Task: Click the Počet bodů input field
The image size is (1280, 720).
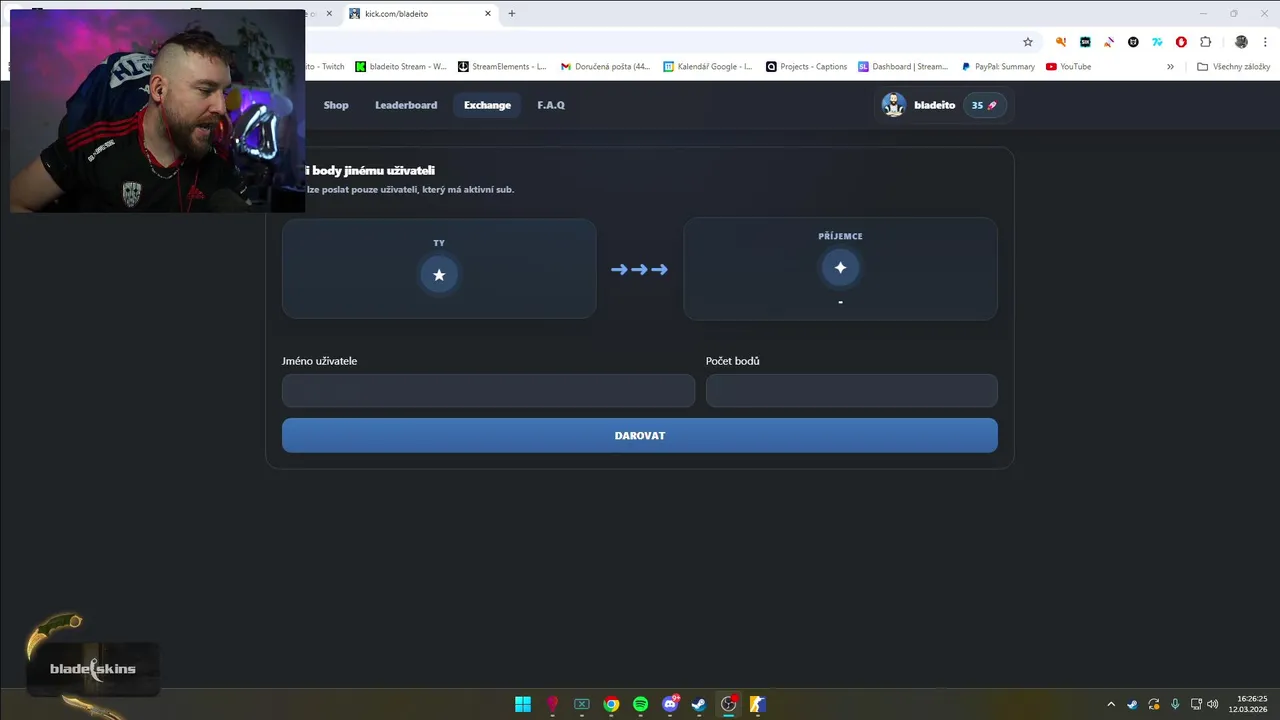Action: coord(851,391)
